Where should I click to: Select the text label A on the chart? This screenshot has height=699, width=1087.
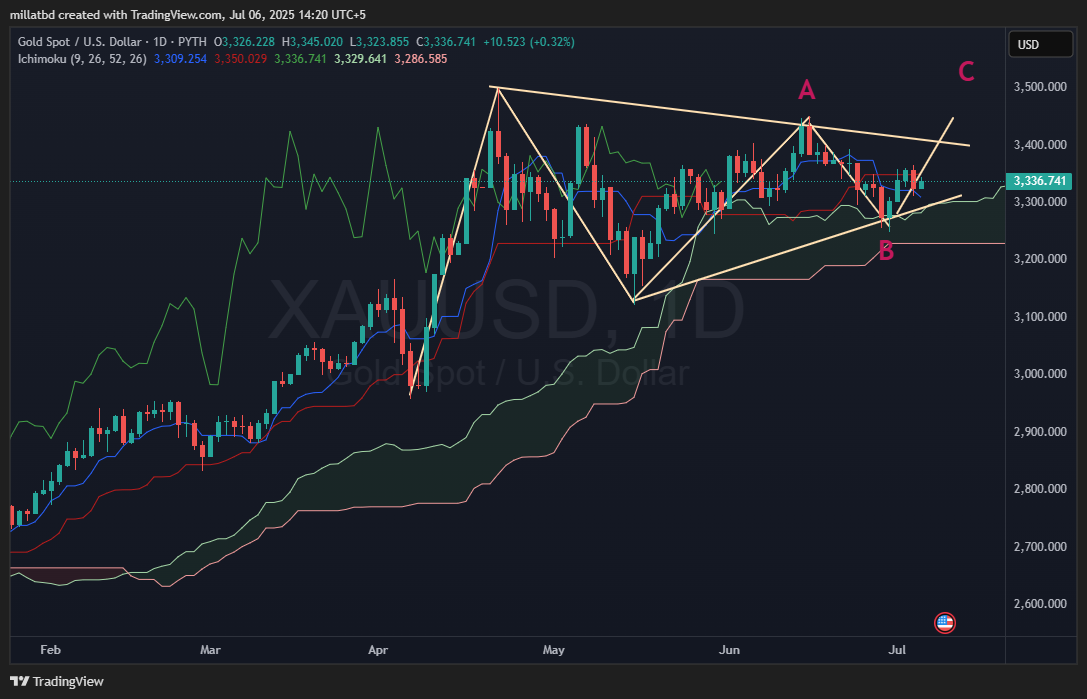coord(806,89)
